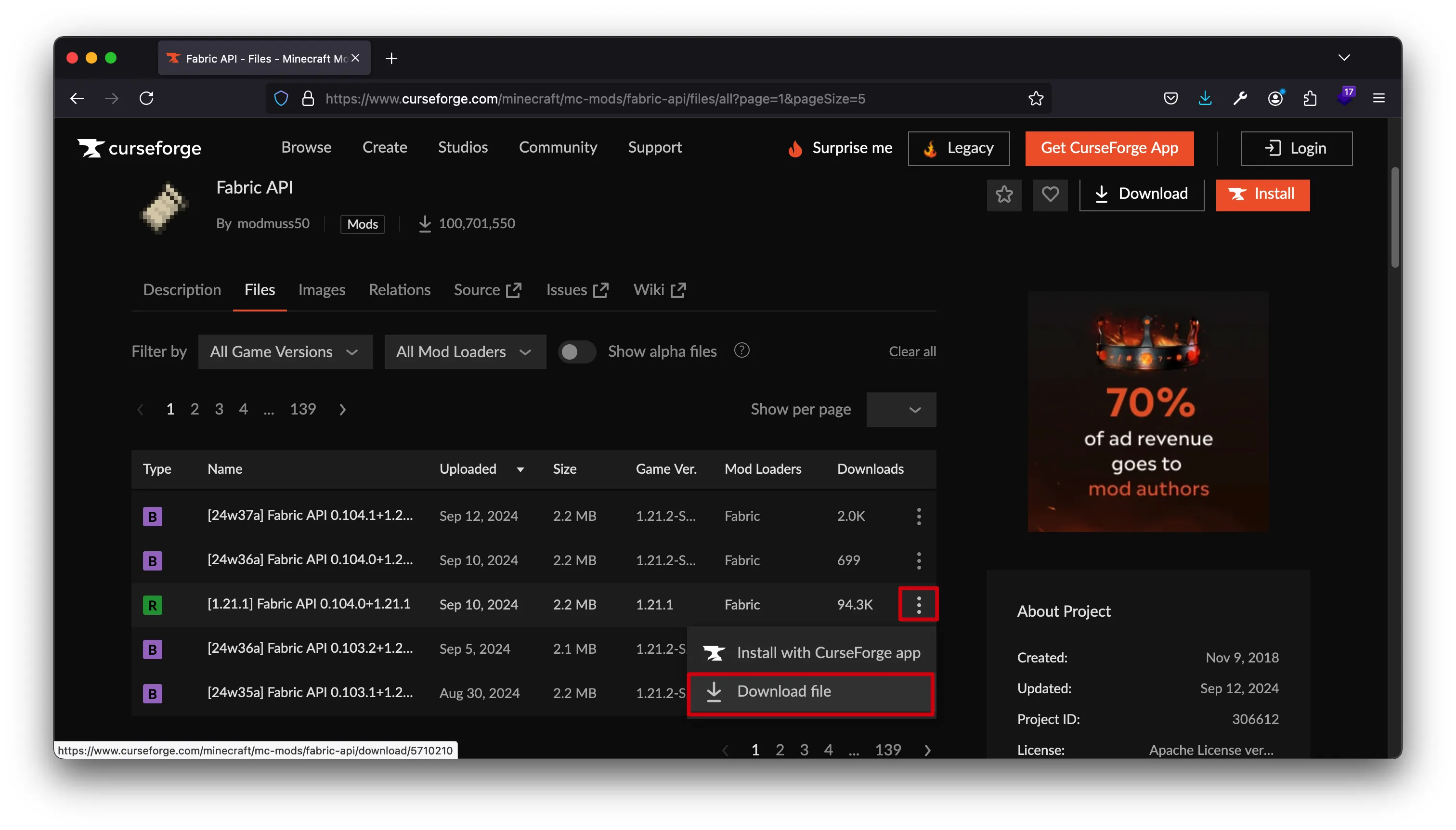Click Get CurseForge App button

pyautogui.click(x=1109, y=148)
